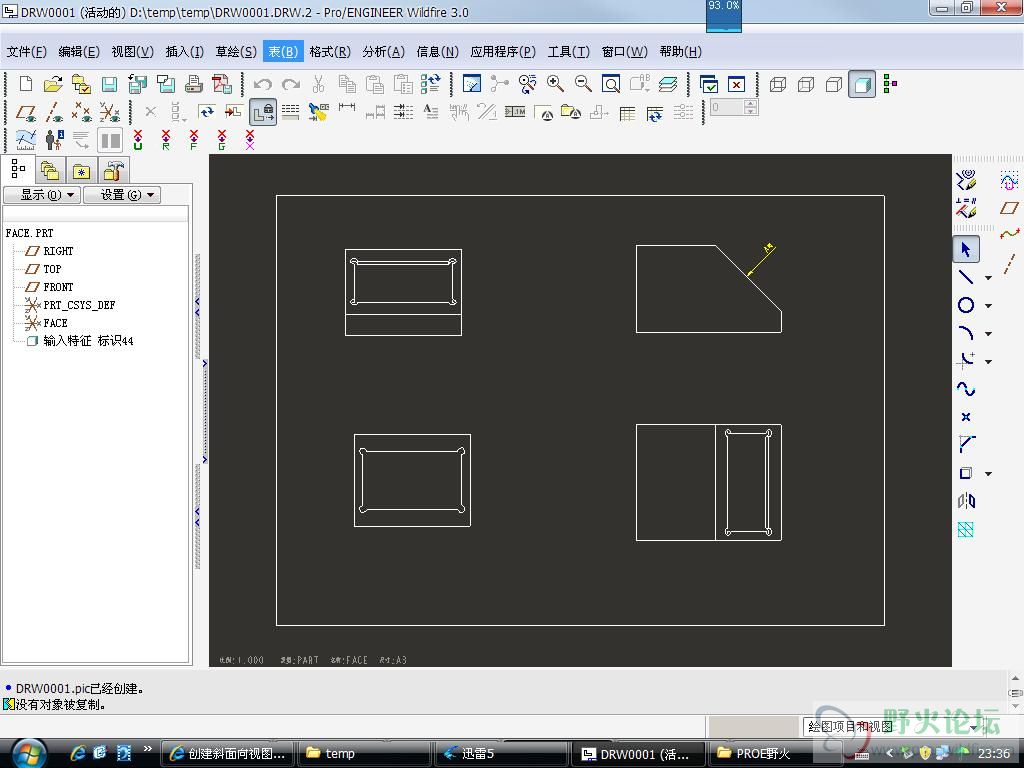Redo the last undone action
The image size is (1024, 768).
[291, 84]
